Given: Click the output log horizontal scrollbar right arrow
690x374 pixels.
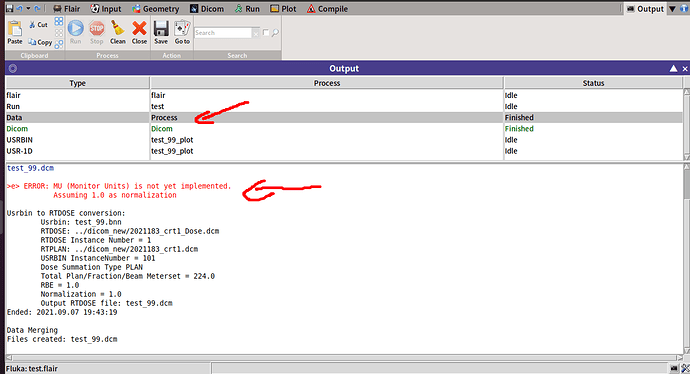Looking at the screenshot, I should click(679, 358).
